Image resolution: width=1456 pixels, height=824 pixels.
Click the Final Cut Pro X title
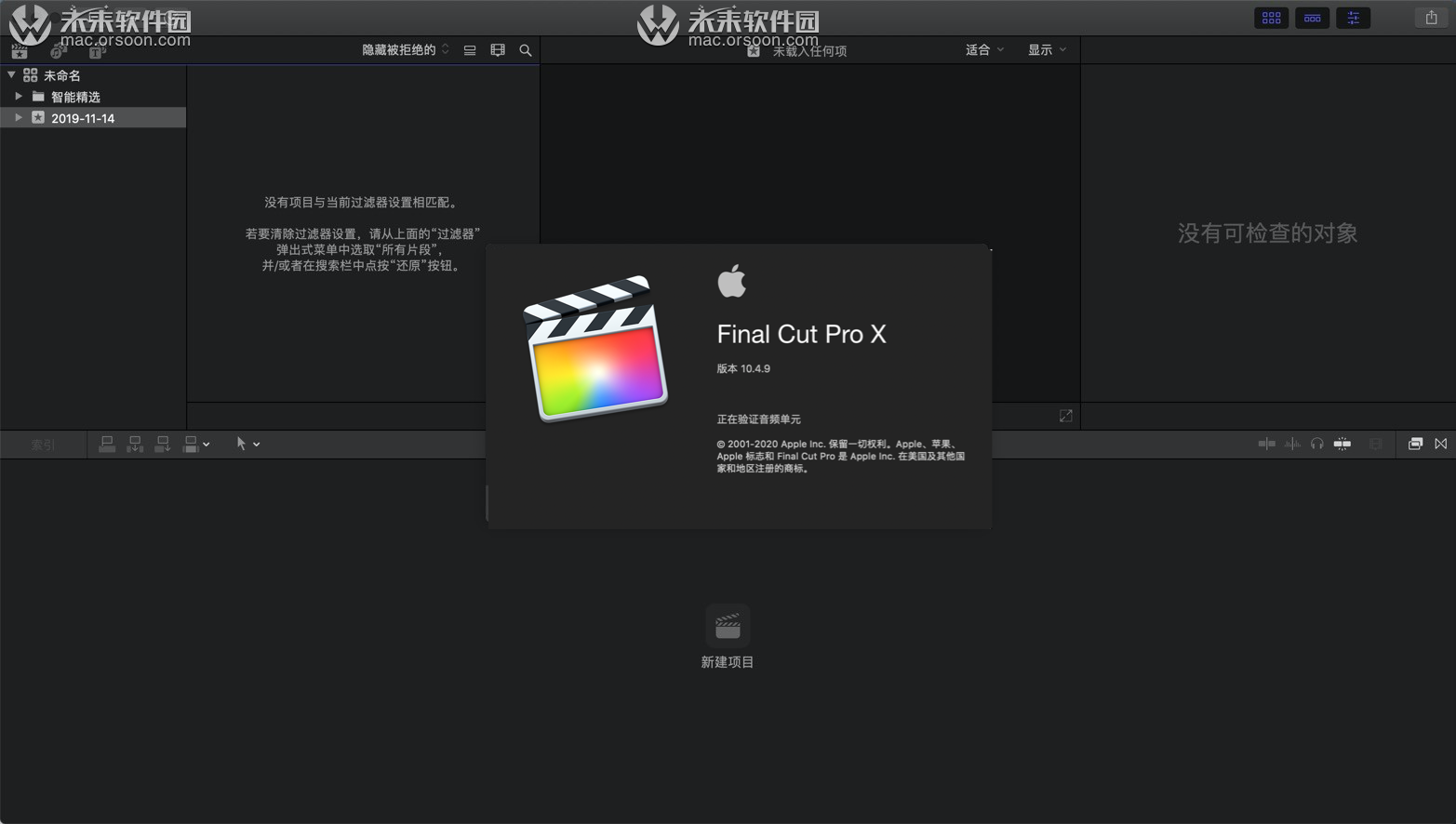[x=801, y=334]
